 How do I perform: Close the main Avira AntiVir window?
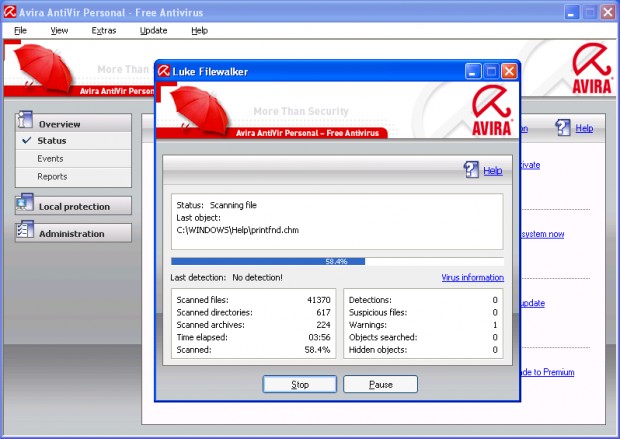tap(608, 12)
